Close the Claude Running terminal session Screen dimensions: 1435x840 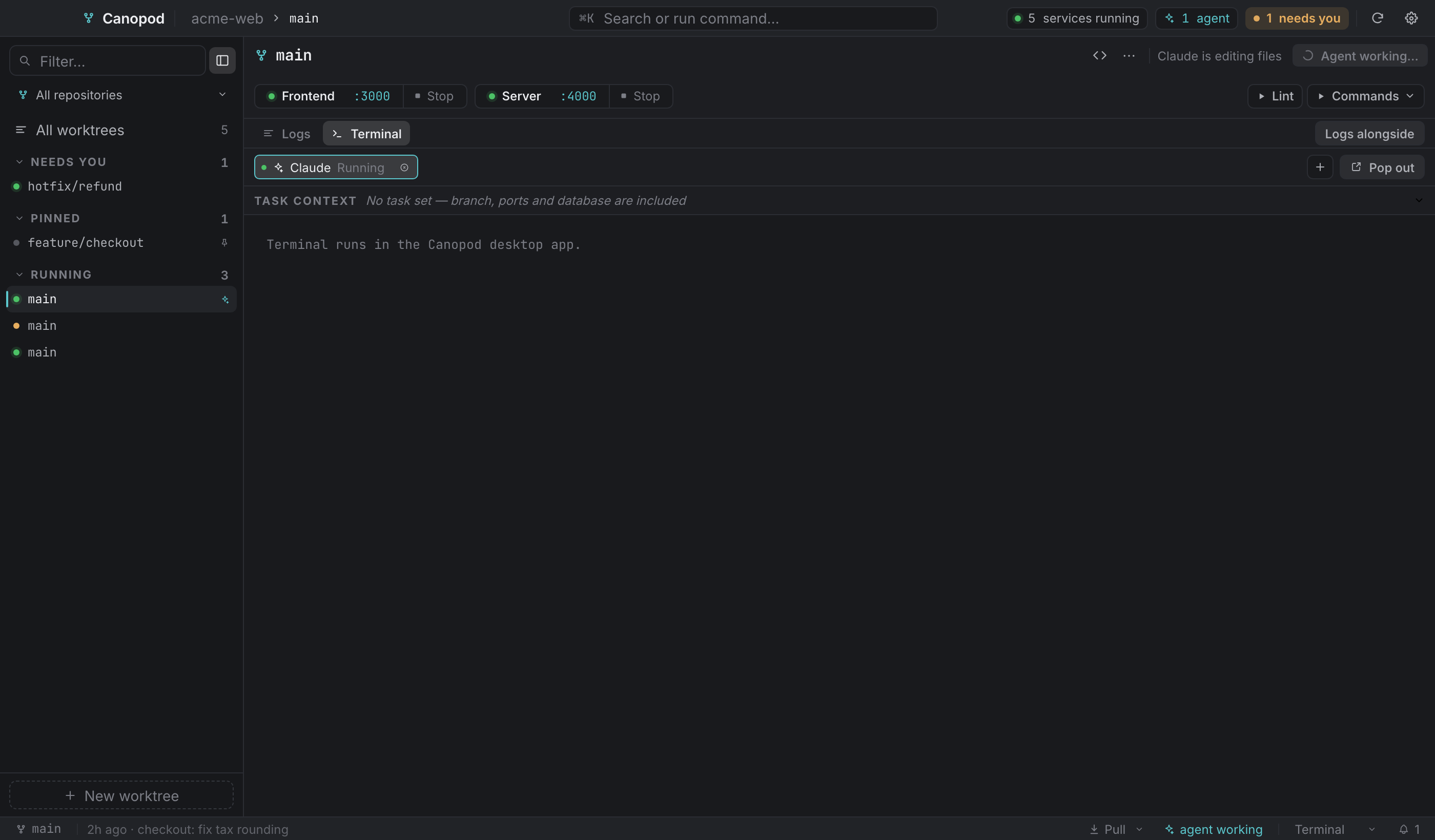click(404, 167)
